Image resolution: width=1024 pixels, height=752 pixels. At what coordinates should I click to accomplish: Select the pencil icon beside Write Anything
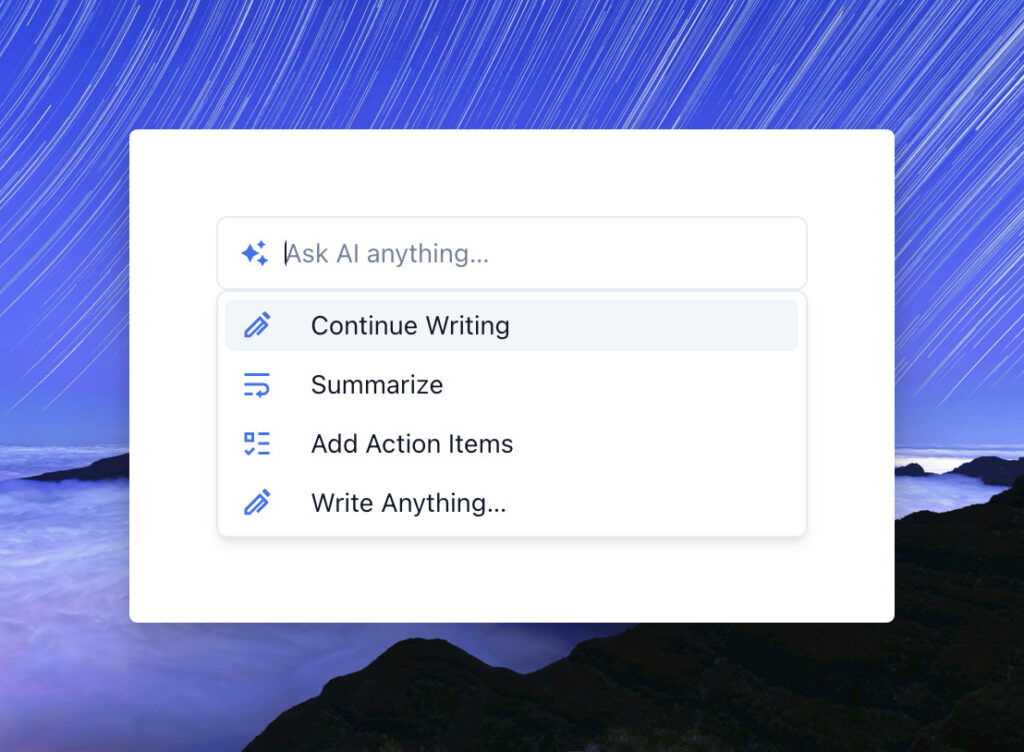[x=257, y=503]
